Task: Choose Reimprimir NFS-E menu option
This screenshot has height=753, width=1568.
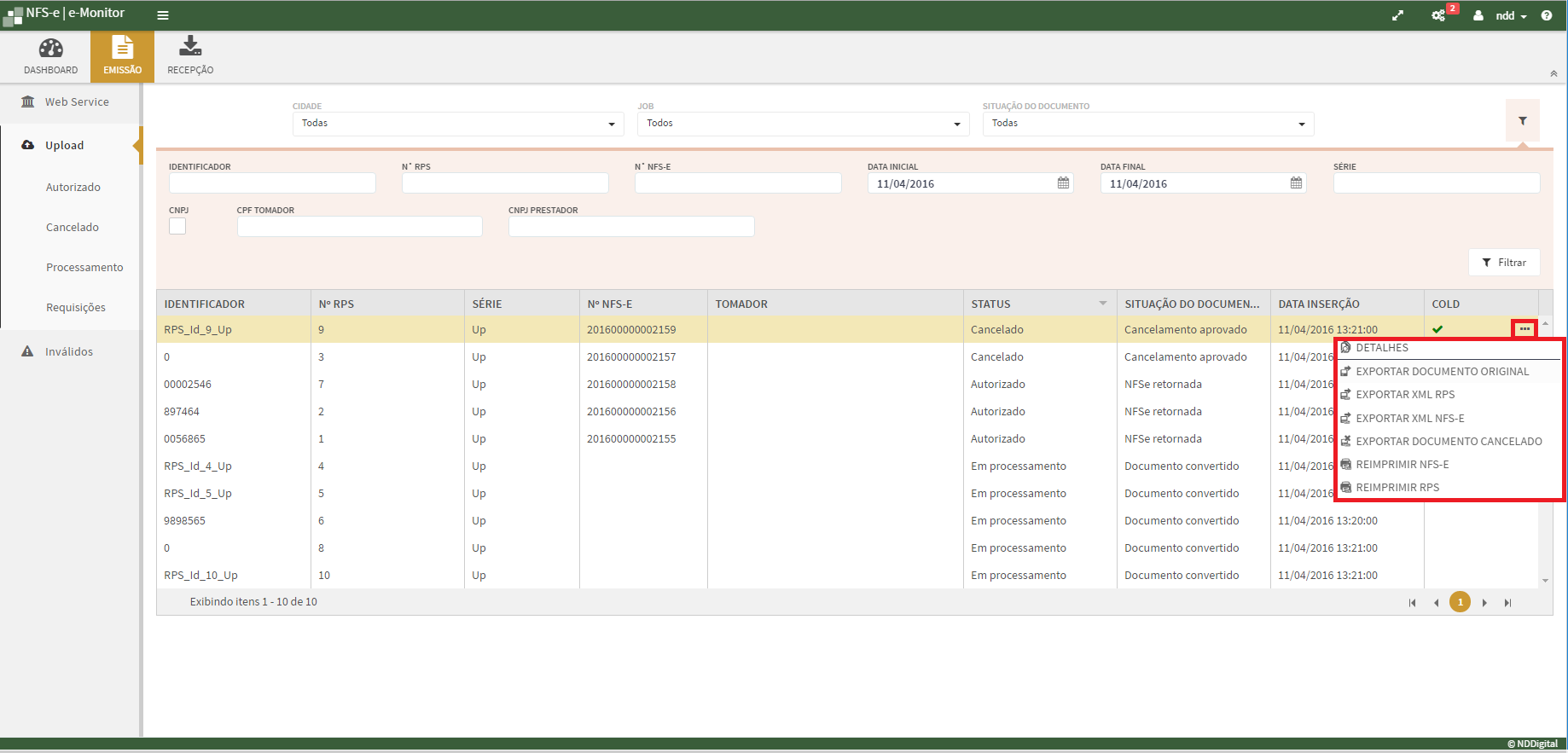Action: (x=1402, y=465)
